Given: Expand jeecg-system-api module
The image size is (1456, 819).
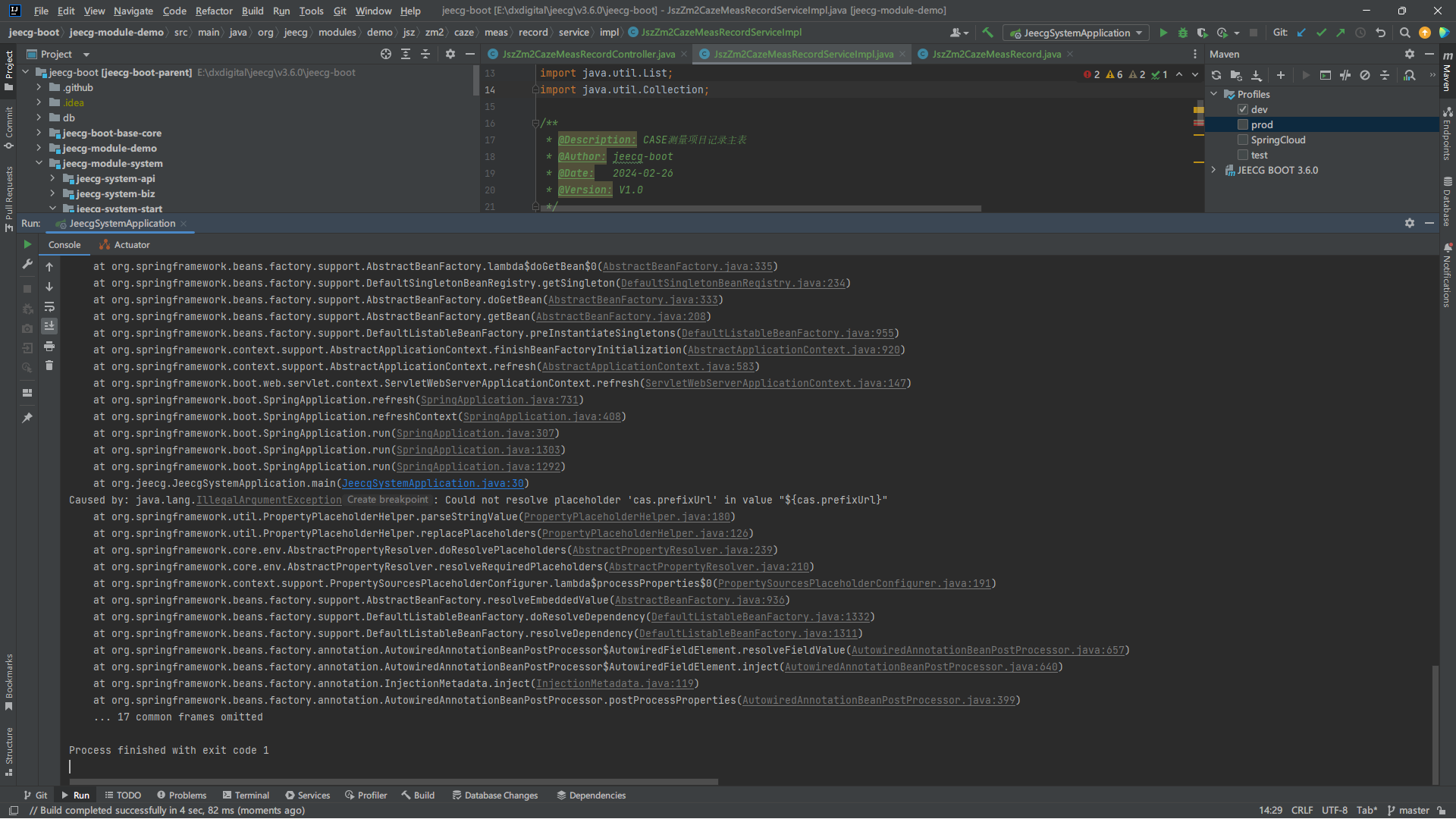Looking at the screenshot, I should click(x=52, y=178).
